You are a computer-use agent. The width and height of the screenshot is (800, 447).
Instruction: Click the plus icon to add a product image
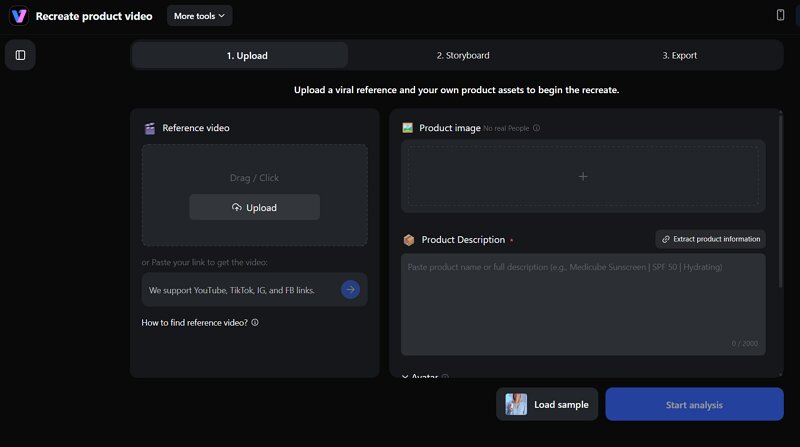(583, 176)
